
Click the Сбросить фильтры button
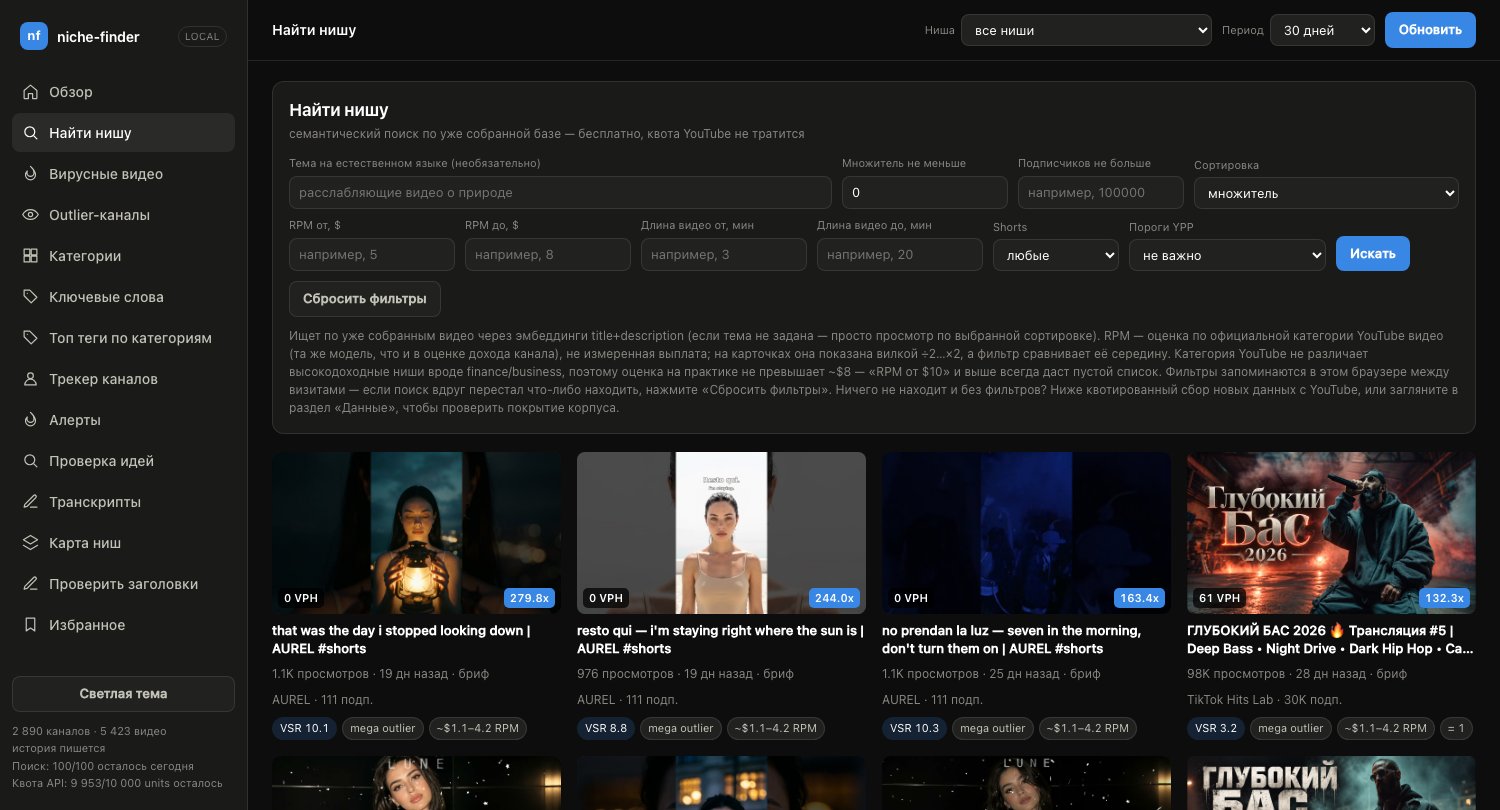pos(365,299)
